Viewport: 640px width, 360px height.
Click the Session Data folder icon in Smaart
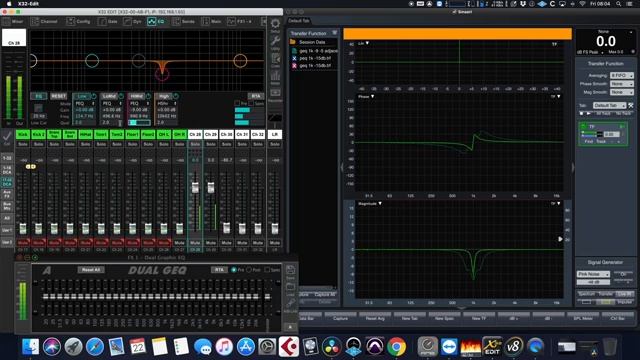tap(293, 42)
